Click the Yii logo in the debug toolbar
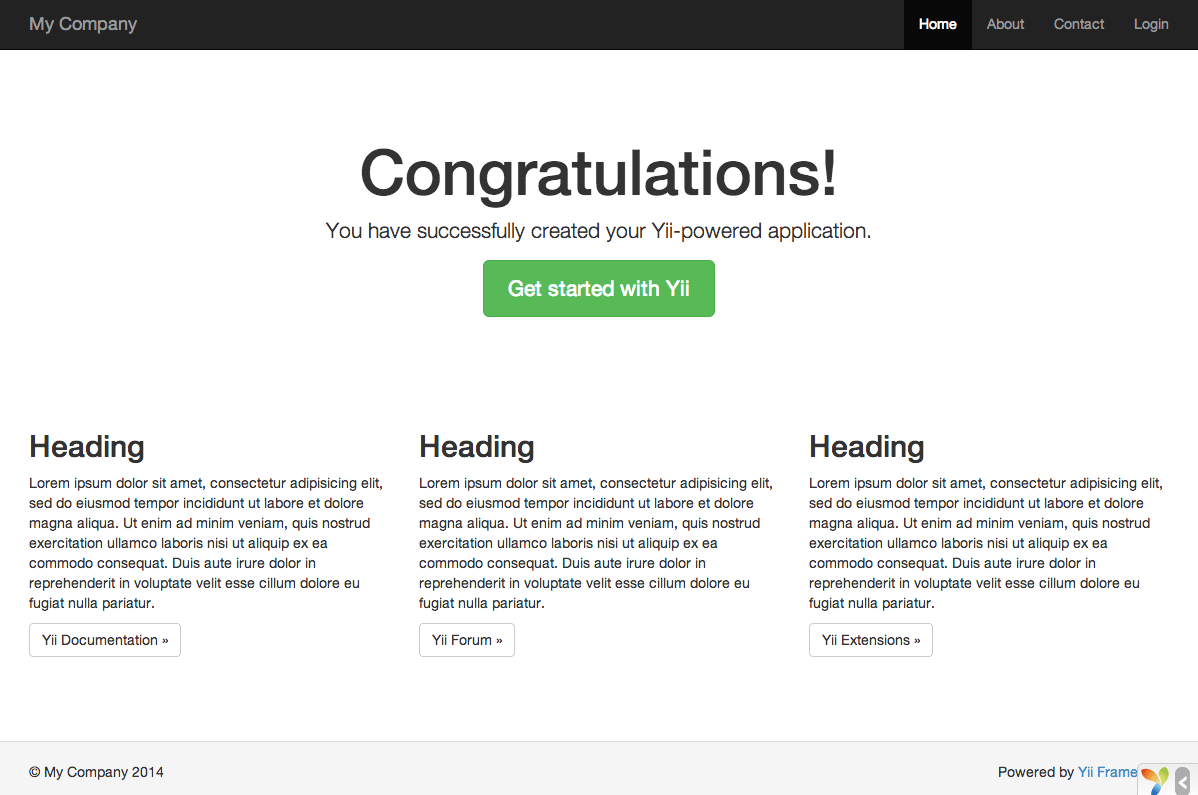 tap(1157, 779)
